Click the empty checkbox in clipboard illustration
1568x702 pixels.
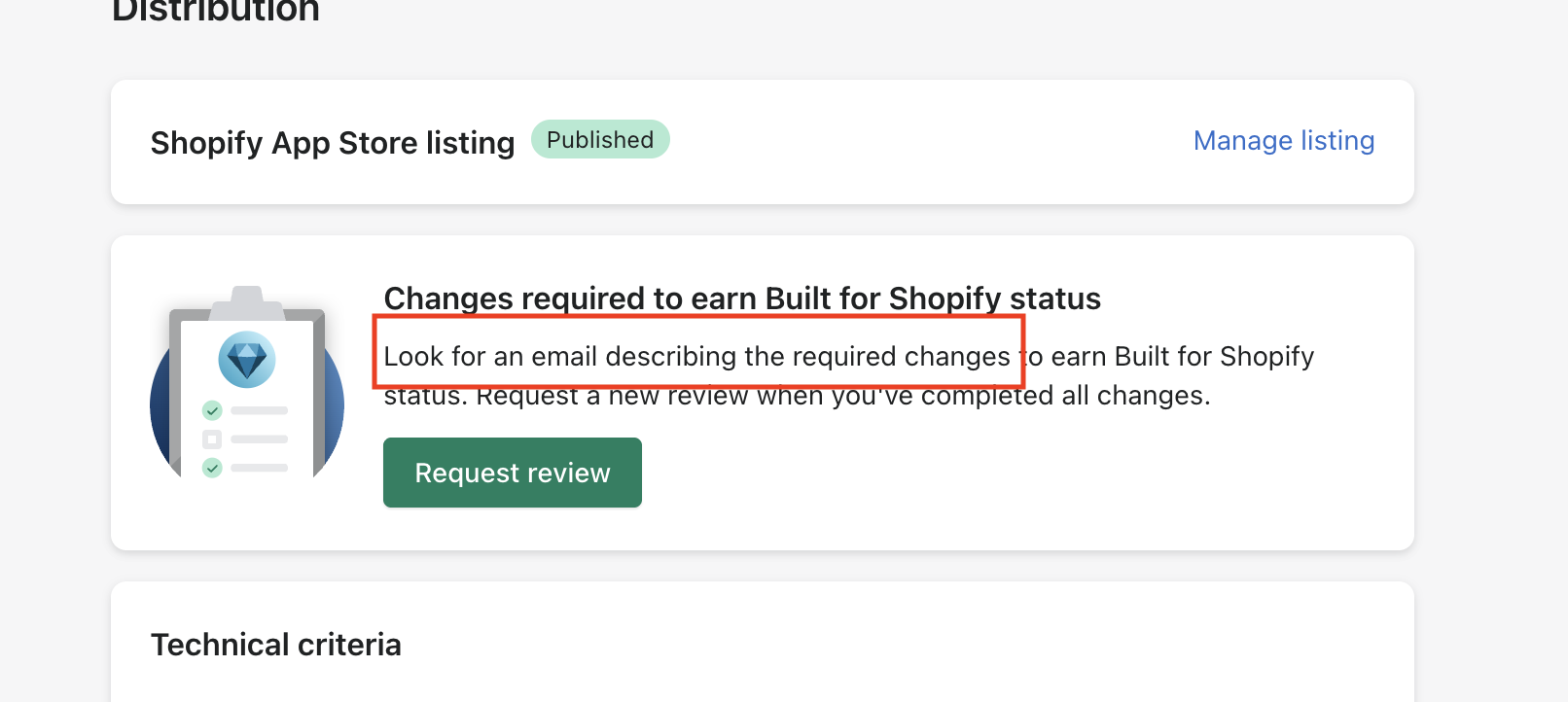click(212, 439)
